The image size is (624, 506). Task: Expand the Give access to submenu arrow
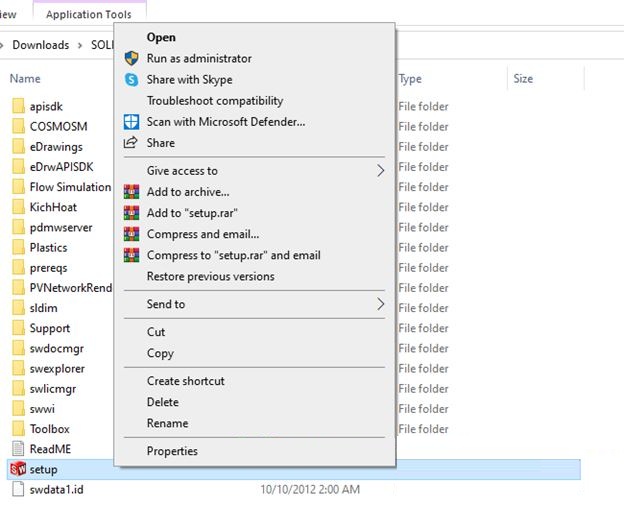click(x=380, y=171)
